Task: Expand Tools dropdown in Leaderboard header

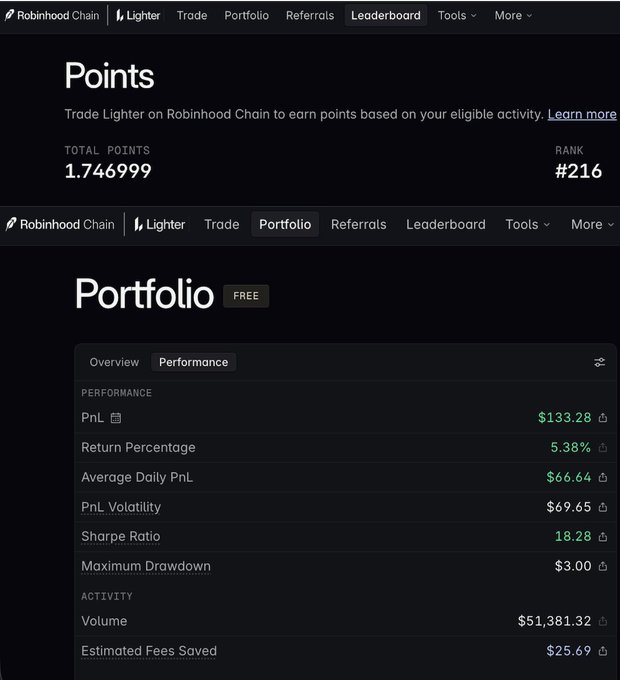Action: (457, 16)
